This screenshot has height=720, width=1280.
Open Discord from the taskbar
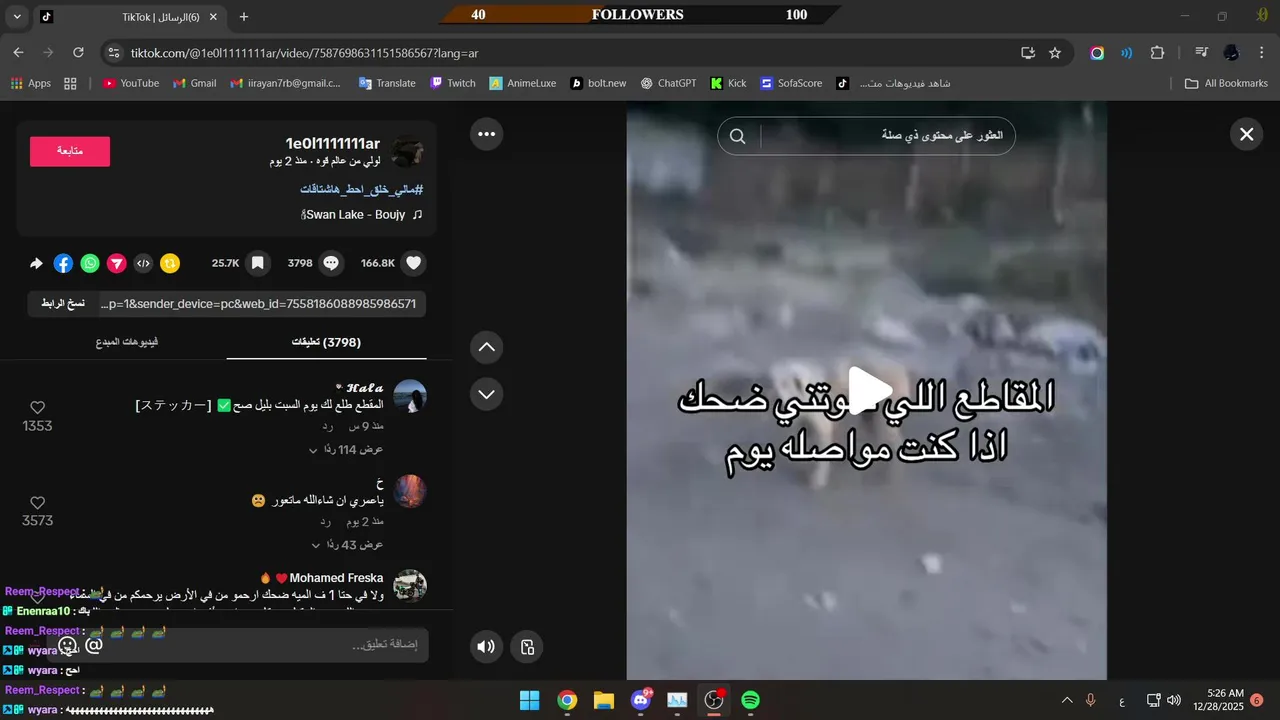point(640,700)
